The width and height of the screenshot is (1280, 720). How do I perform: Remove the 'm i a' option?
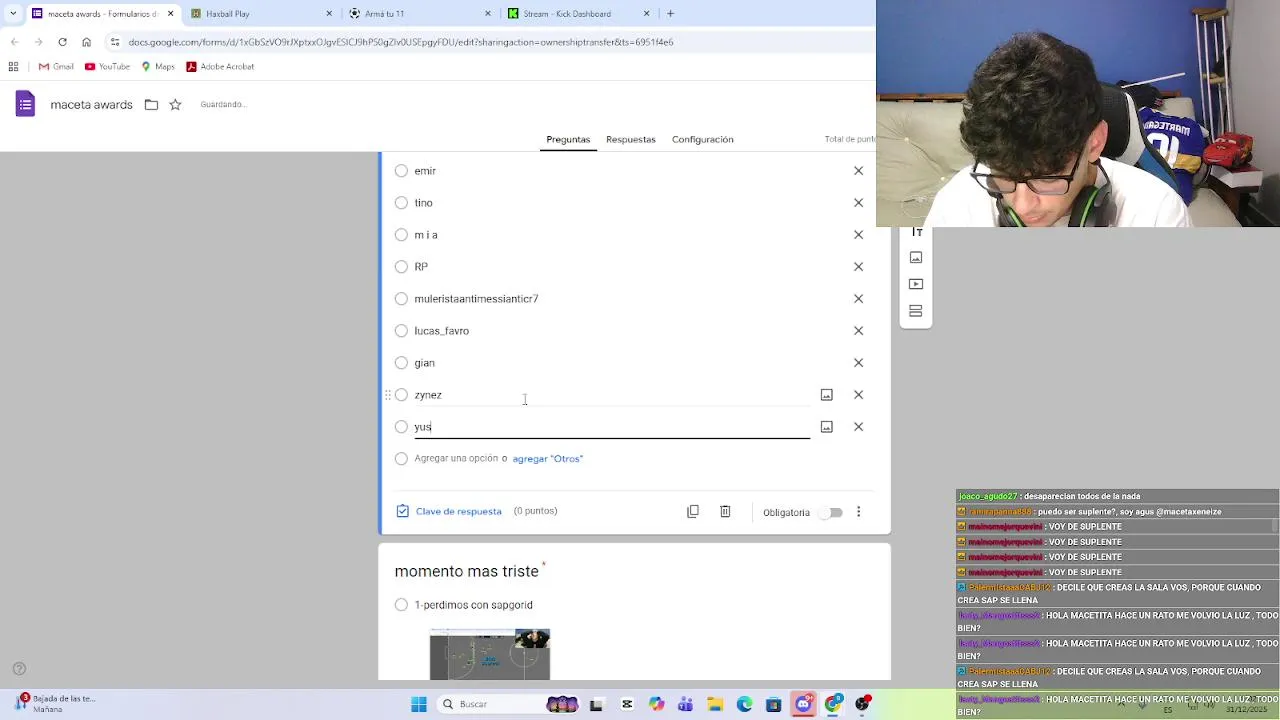(858, 235)
